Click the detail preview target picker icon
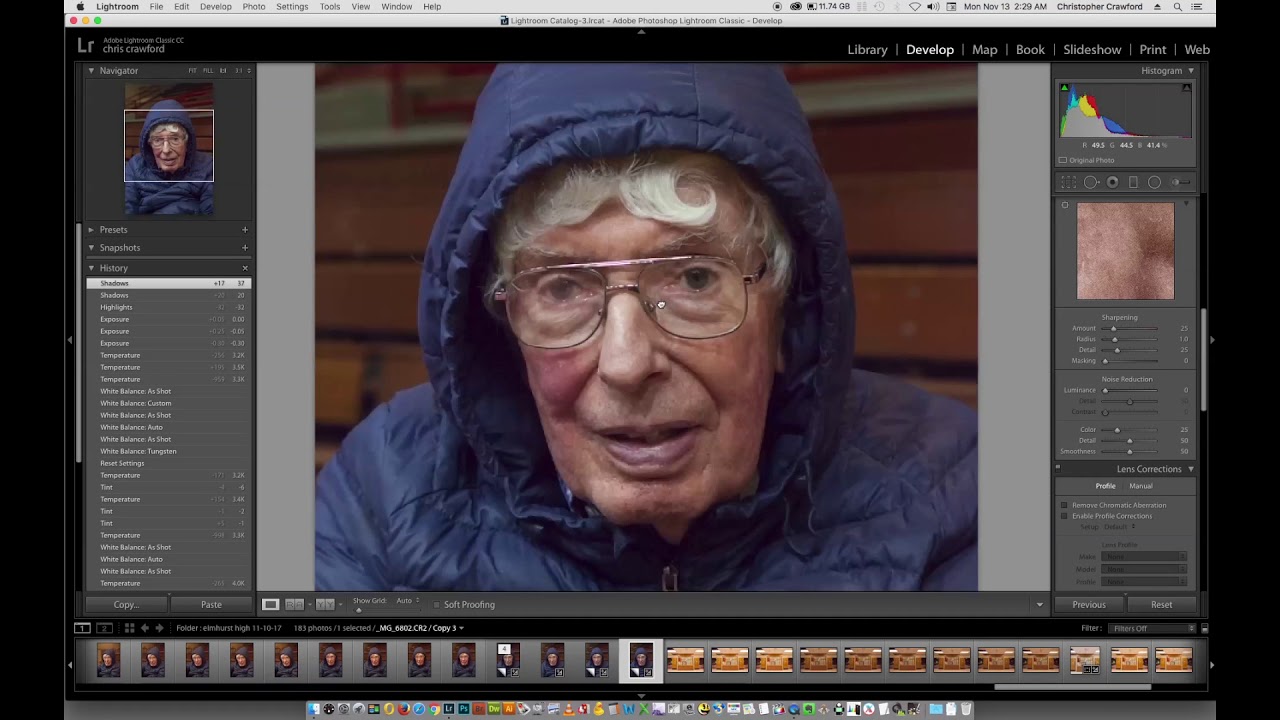This screenshot has width=1280, height=720. 1065,205
